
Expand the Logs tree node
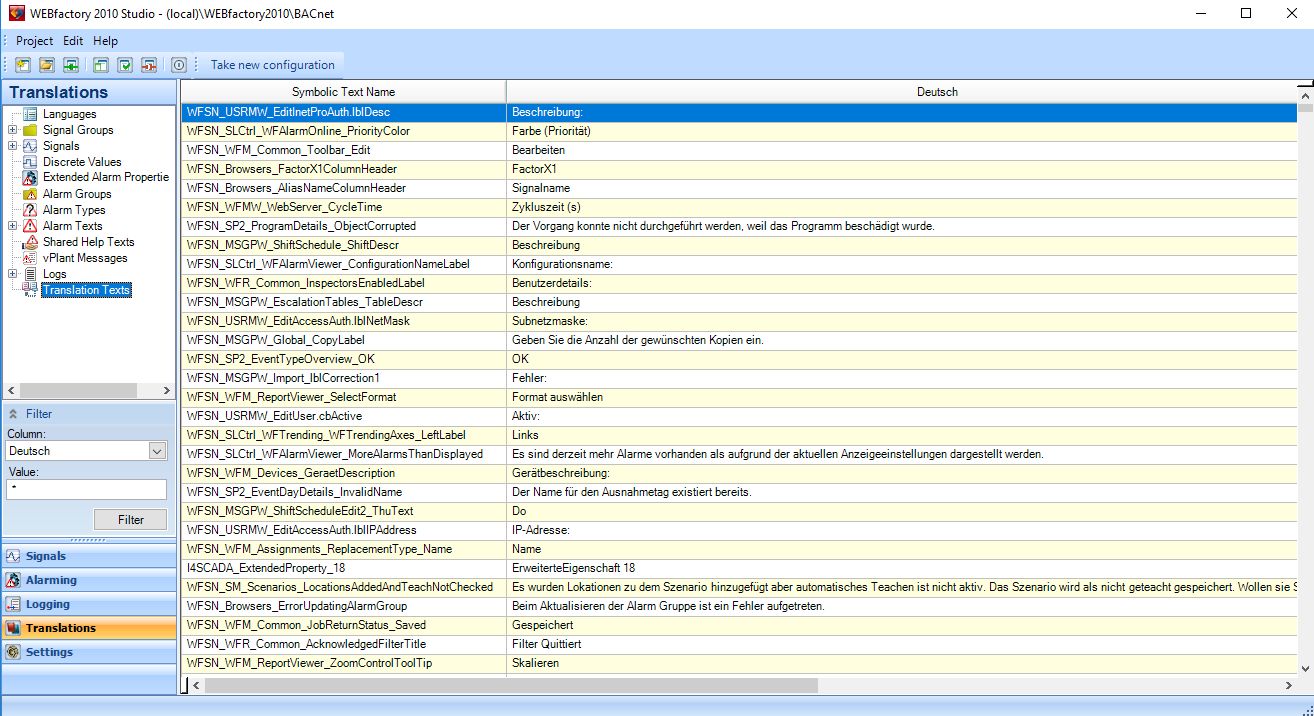click(x=12, y=274)
